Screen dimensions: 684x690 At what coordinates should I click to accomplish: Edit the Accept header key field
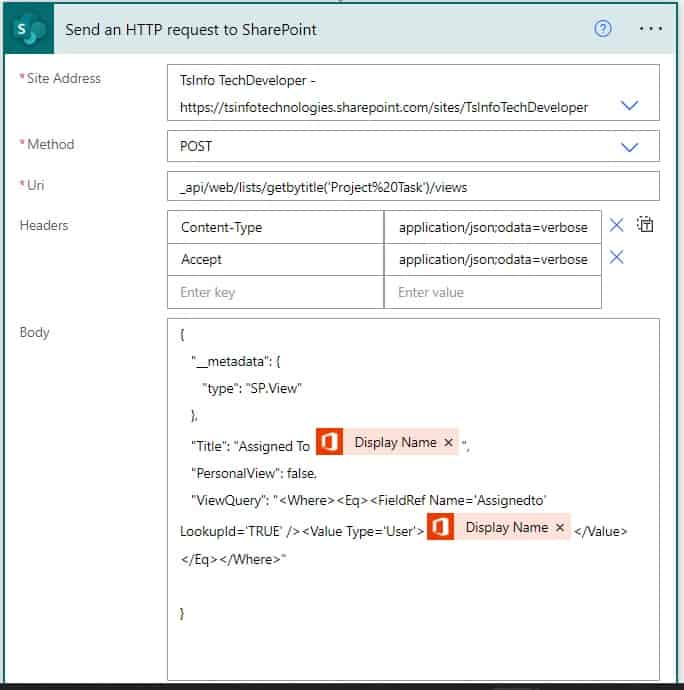tap(276, 260)
